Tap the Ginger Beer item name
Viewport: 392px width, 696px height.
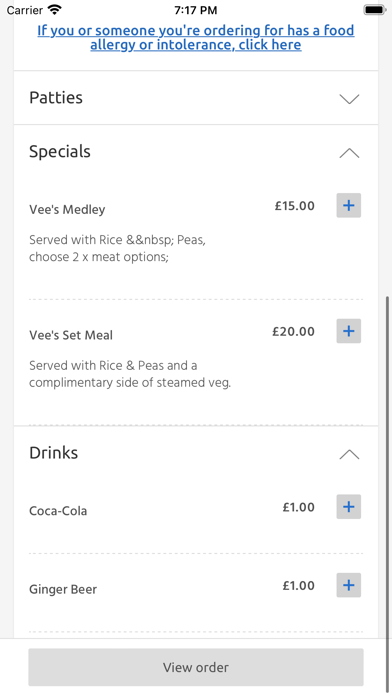63,589
